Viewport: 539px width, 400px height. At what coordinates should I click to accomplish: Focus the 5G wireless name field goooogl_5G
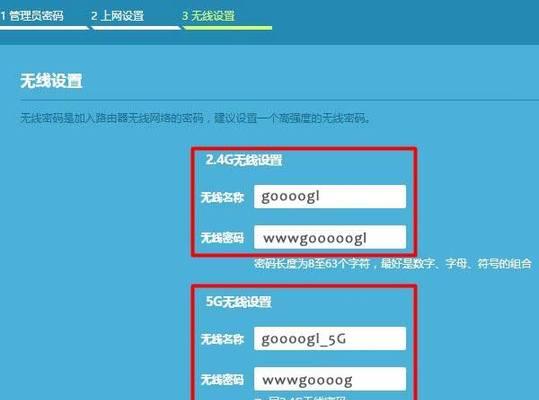tap(330, 338)
